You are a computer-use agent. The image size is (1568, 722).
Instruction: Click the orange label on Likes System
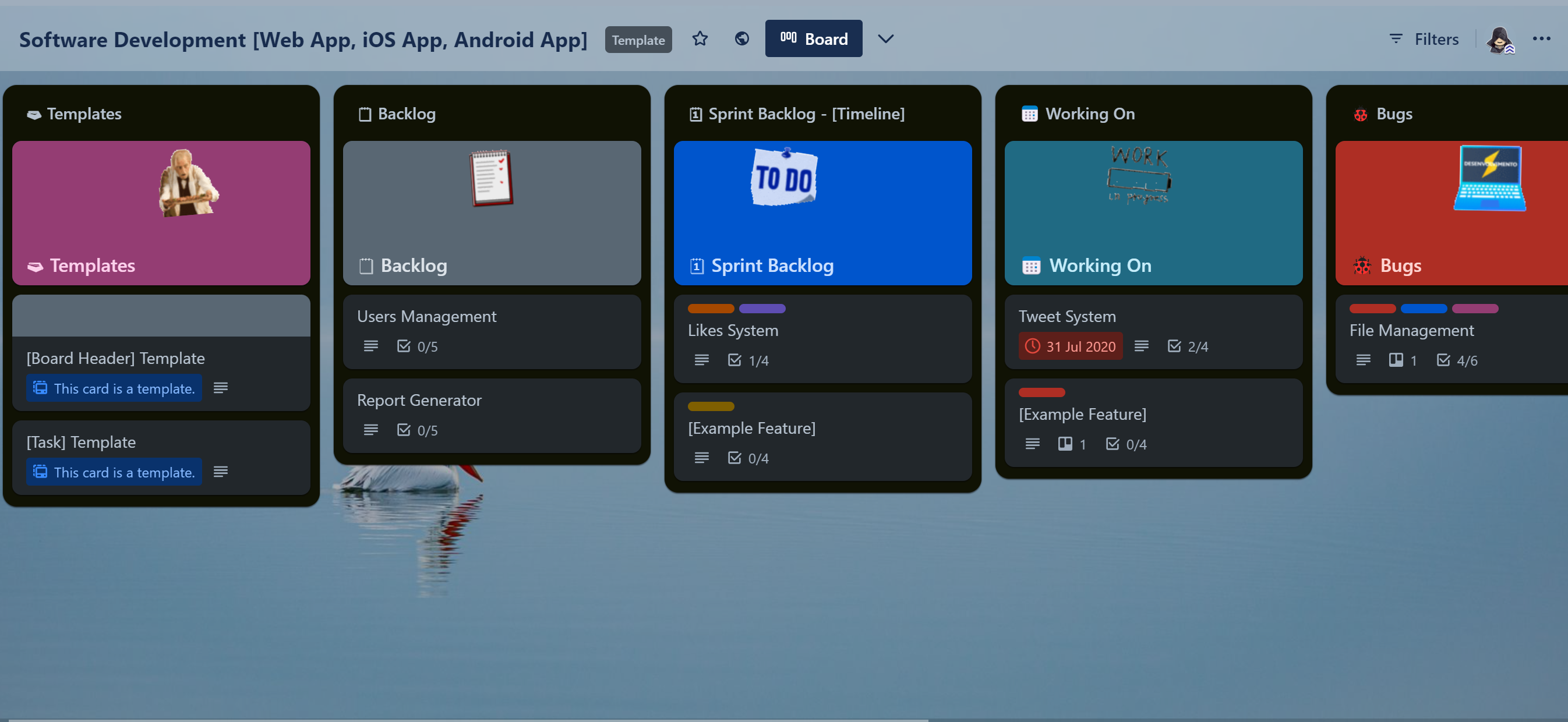711,309
